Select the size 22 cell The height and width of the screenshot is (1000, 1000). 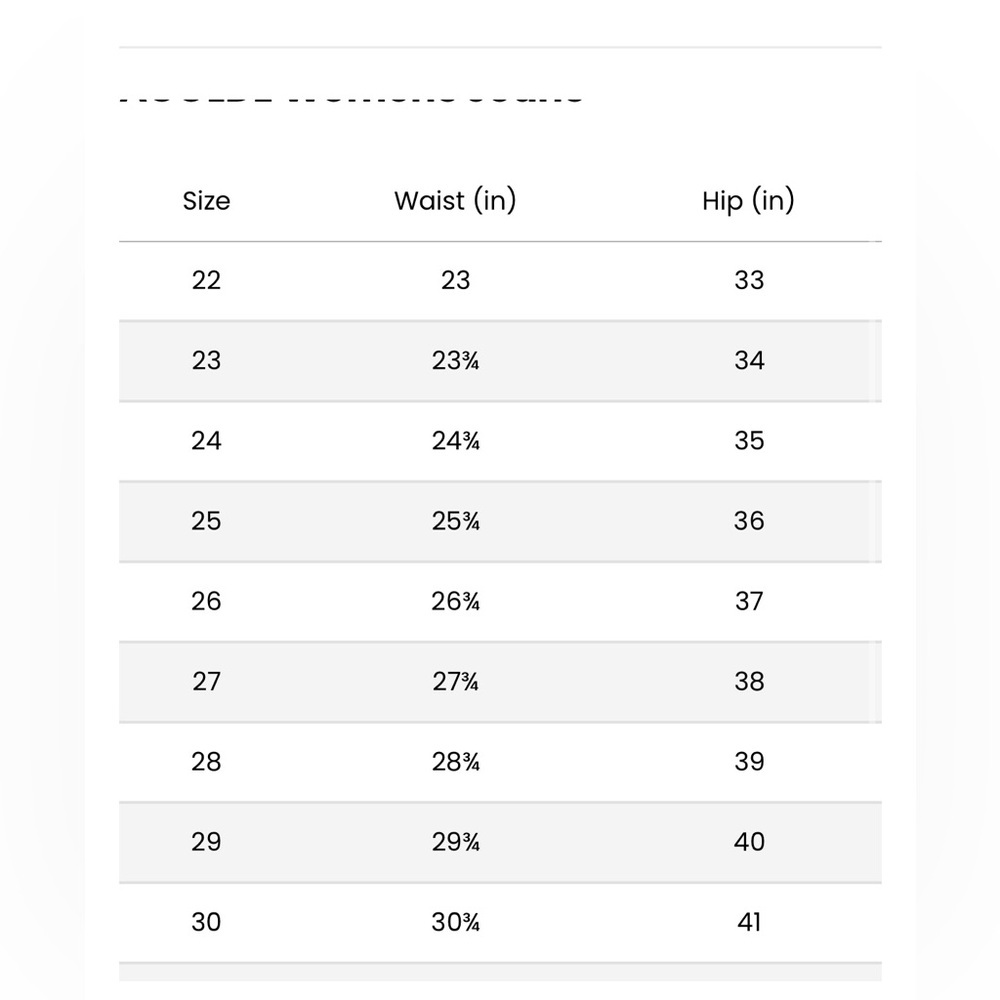(x=206, y=281)
